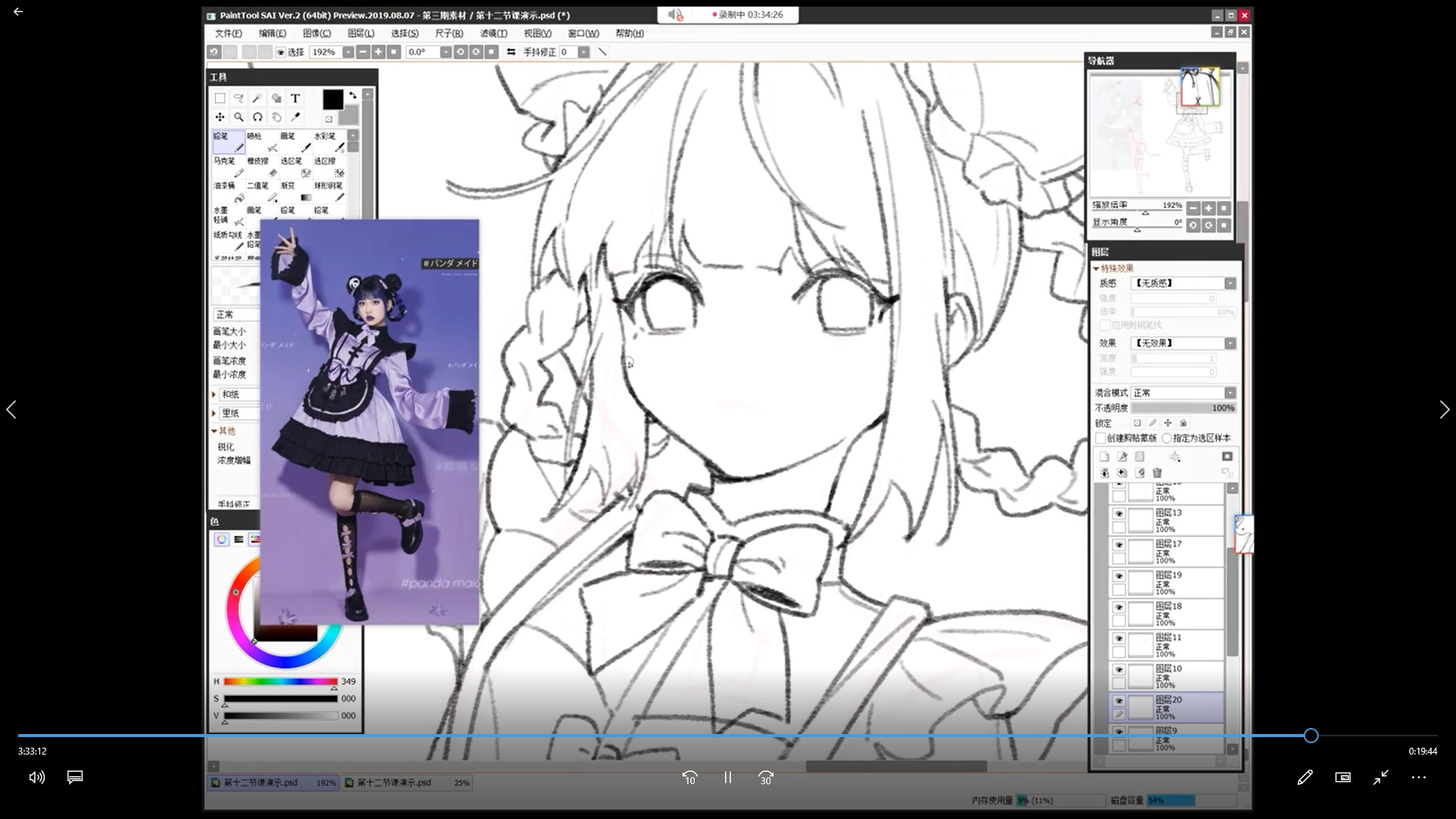
Task: Open the 滤镜(T) menu
Action: [x=493, y=33]
